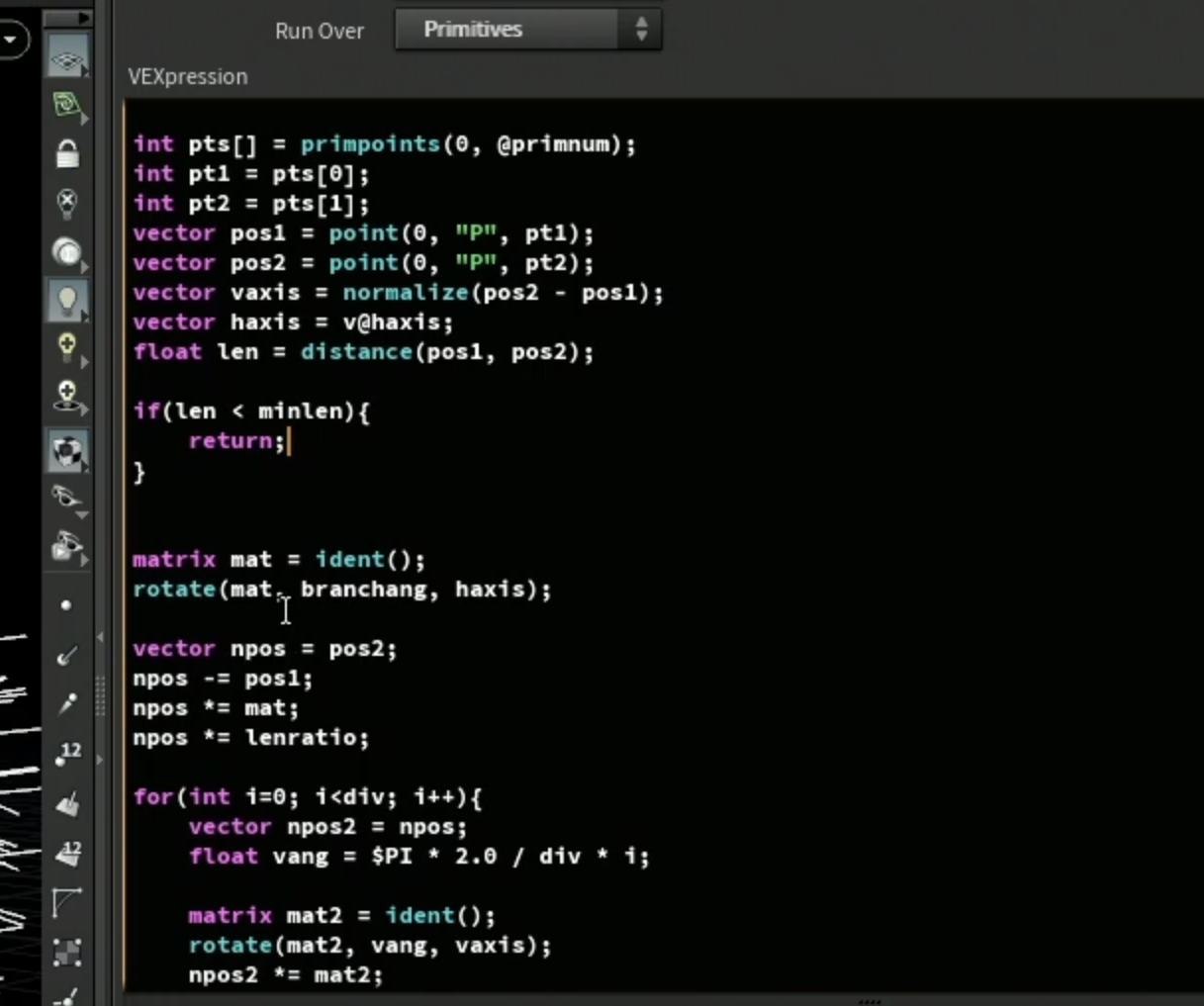The height and width of the screenshot is (1006, 1204).
Task: Open the Run Over Primitives dropdown
Action: (528, 30)
